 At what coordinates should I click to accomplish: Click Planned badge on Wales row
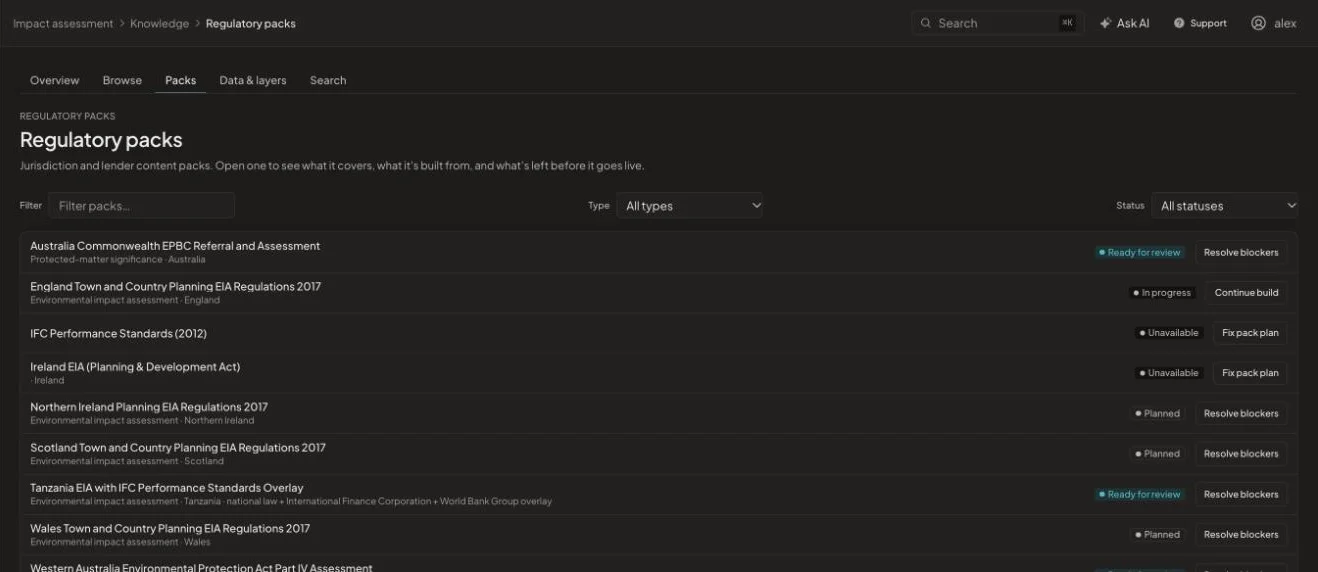point(1157,535)
